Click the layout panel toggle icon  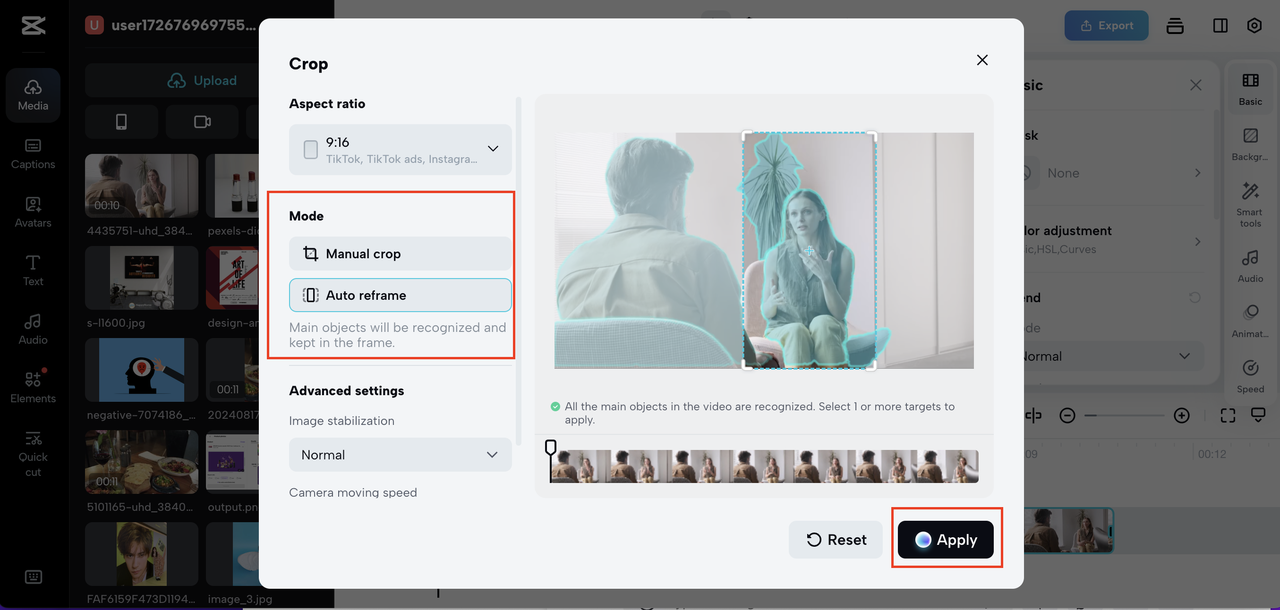tap(1220, 25)
